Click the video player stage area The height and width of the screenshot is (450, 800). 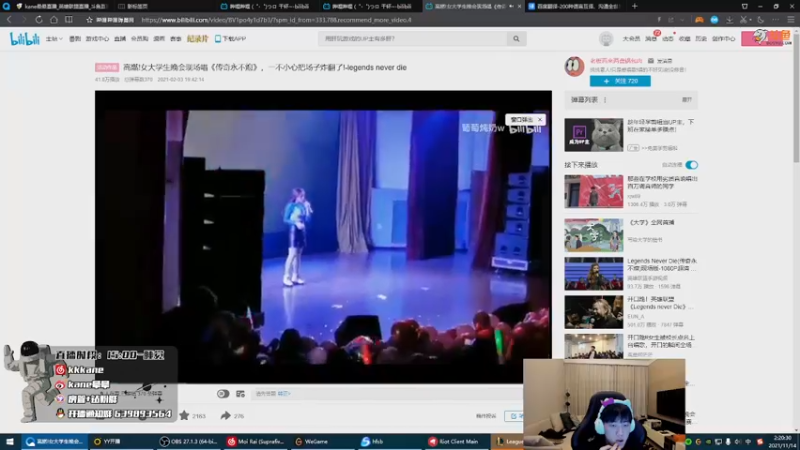click(x=323, y=237)
